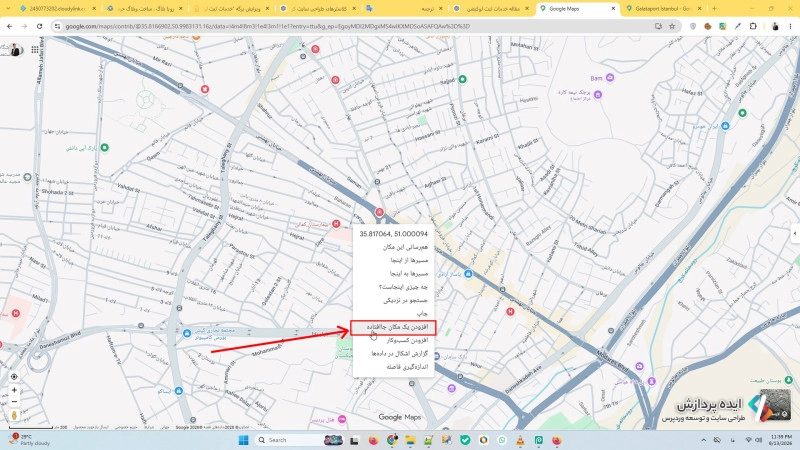Choose 'چه چیزی اینجاست؟' menu entry
Viewport: 800px width, 450px height.
393,287
